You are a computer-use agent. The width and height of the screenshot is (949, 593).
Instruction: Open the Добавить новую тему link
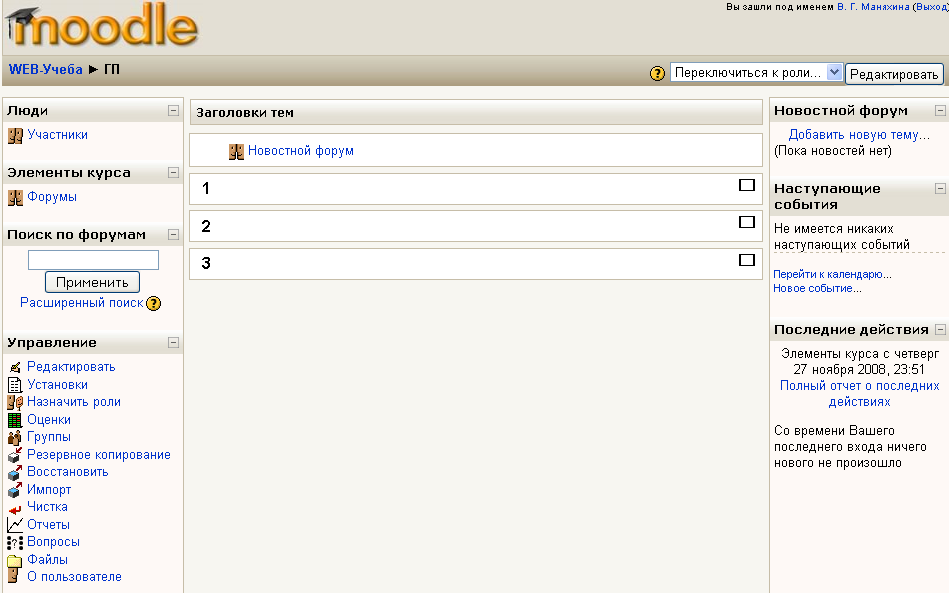859,135
